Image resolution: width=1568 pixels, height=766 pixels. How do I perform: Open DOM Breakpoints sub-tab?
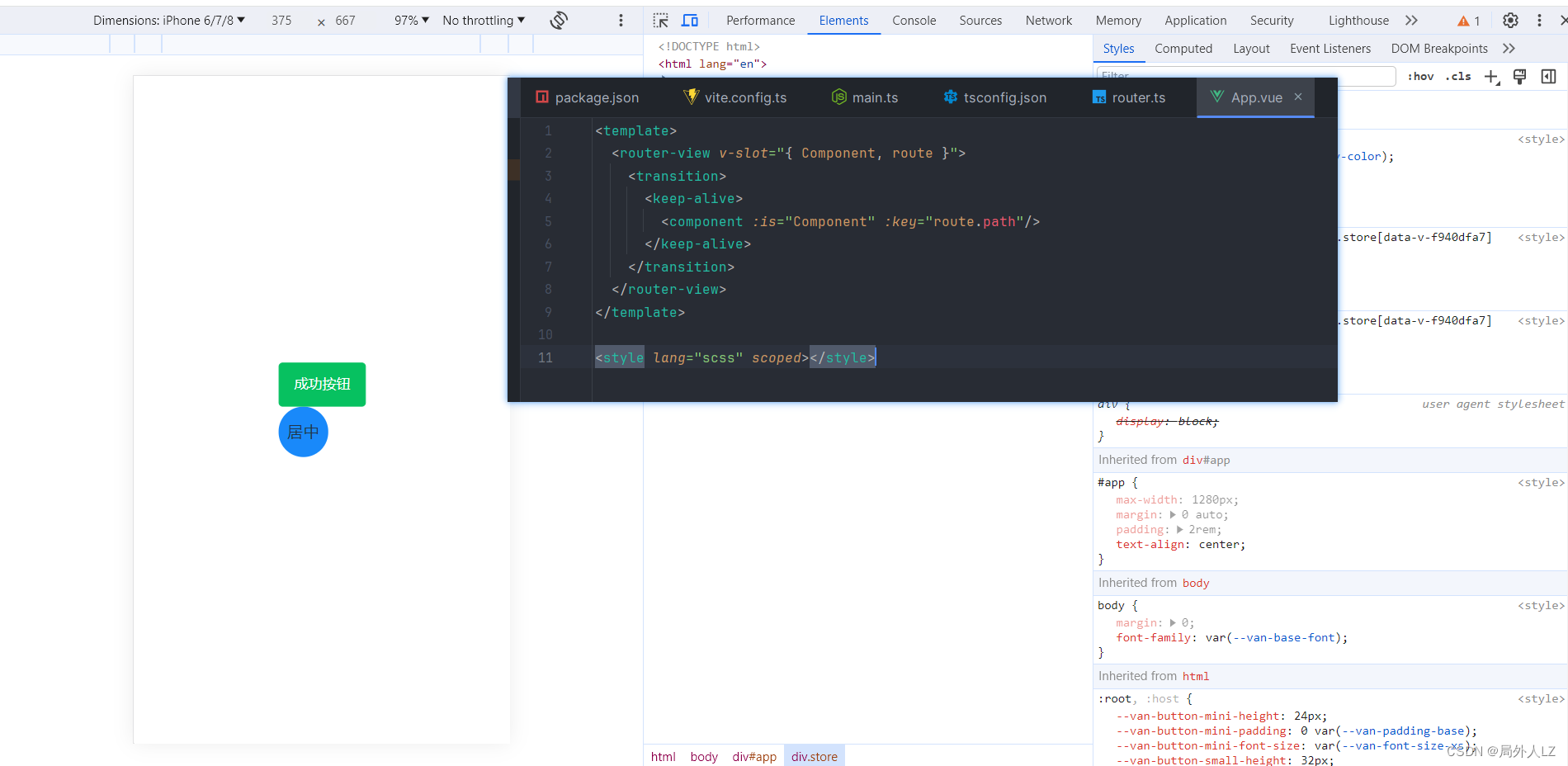1439,49
